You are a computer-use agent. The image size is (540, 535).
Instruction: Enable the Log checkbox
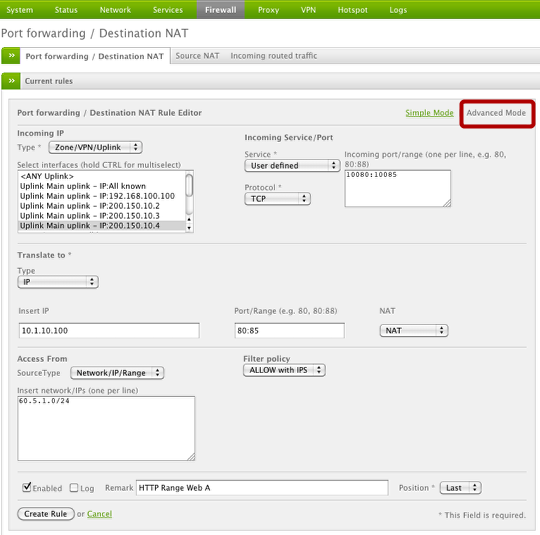[x=74, y=487]
